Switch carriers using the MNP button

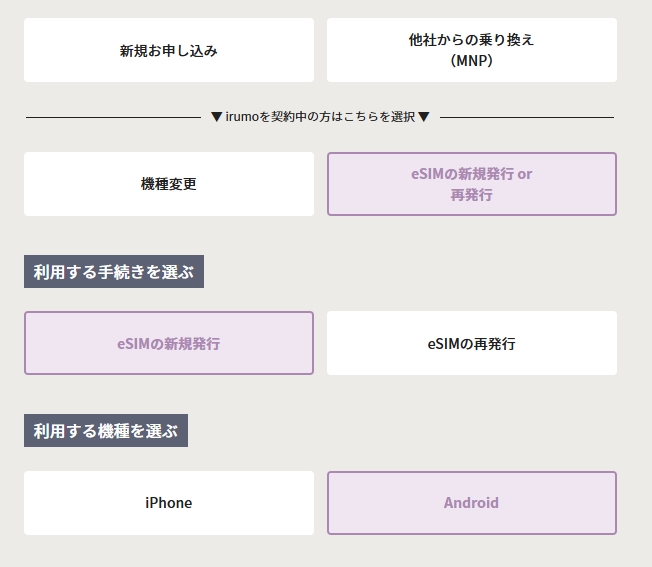(x=471, y=50)
